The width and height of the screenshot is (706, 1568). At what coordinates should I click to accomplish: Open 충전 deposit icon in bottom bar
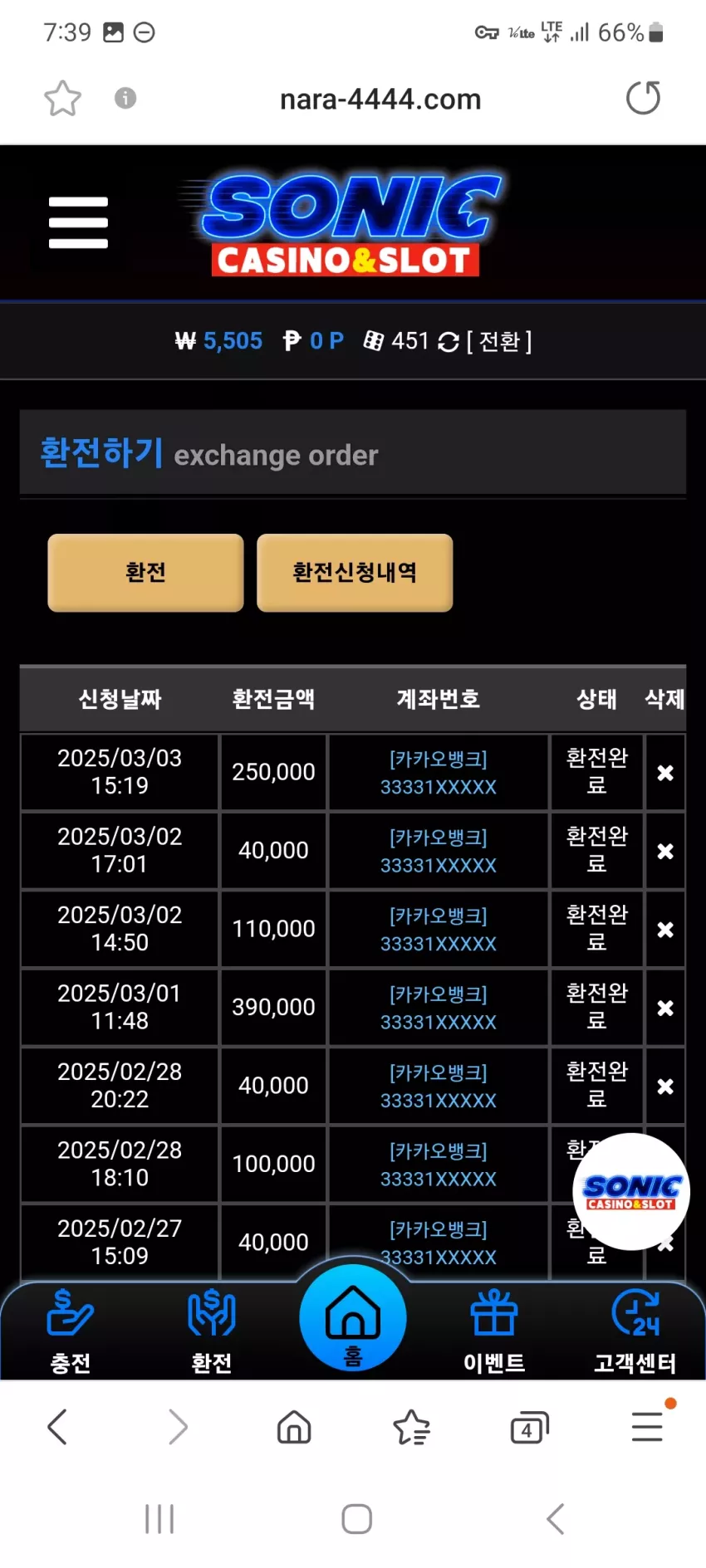tap(71, 1330)
